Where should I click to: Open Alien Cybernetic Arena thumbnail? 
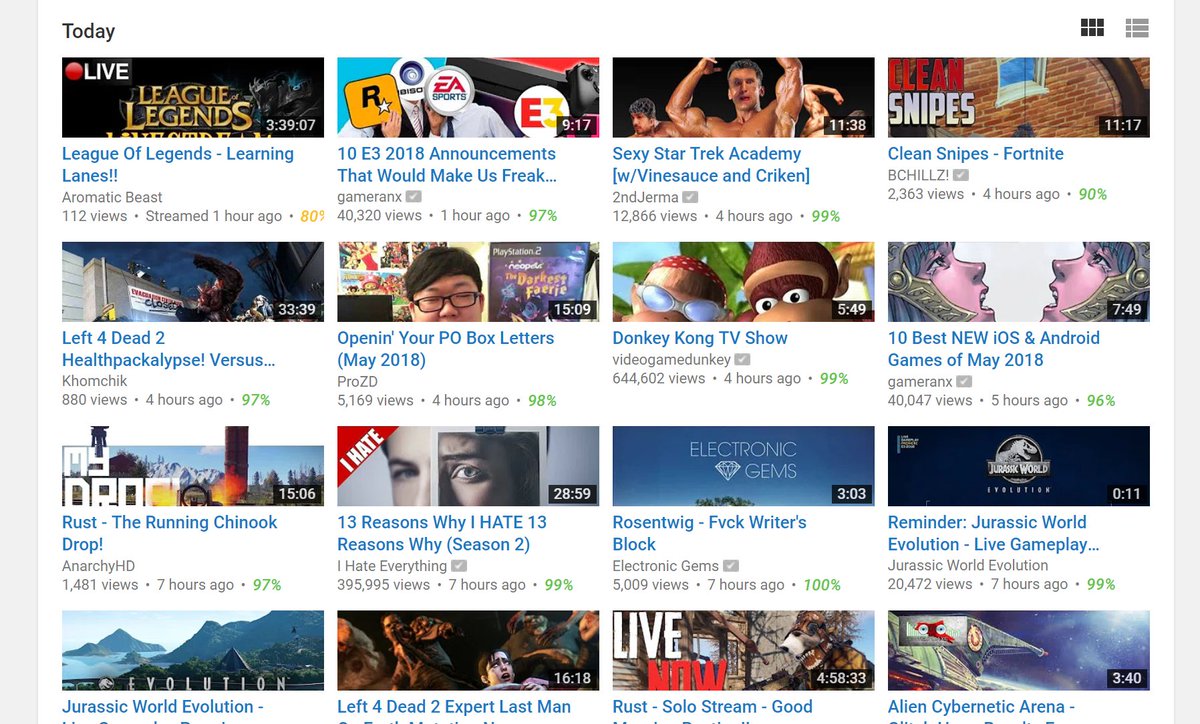(1019, 651)
